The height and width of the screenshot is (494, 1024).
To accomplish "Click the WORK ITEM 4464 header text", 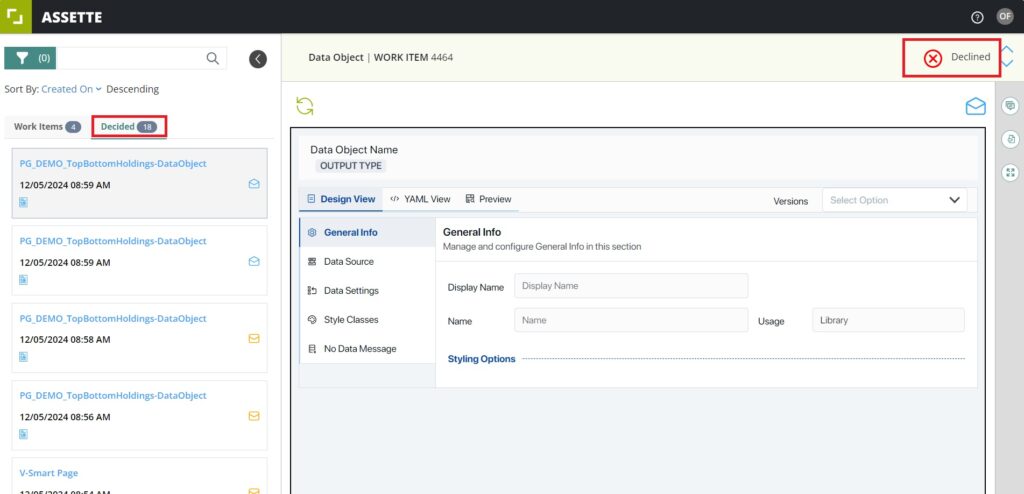I will (413, 58).
